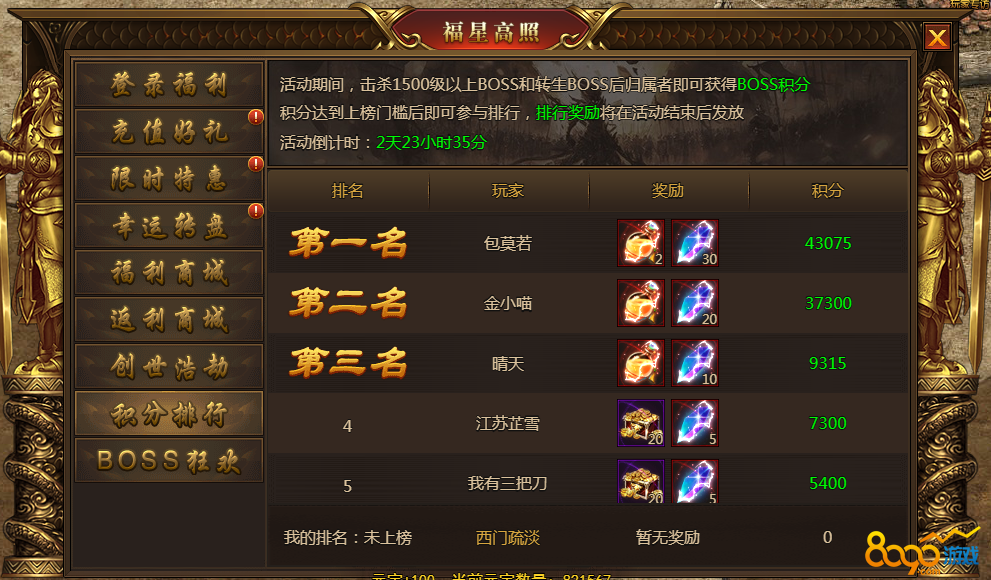Click first place crystal reward x30
The width and height of the screenshot is (991, 580).
click(695, 243)
